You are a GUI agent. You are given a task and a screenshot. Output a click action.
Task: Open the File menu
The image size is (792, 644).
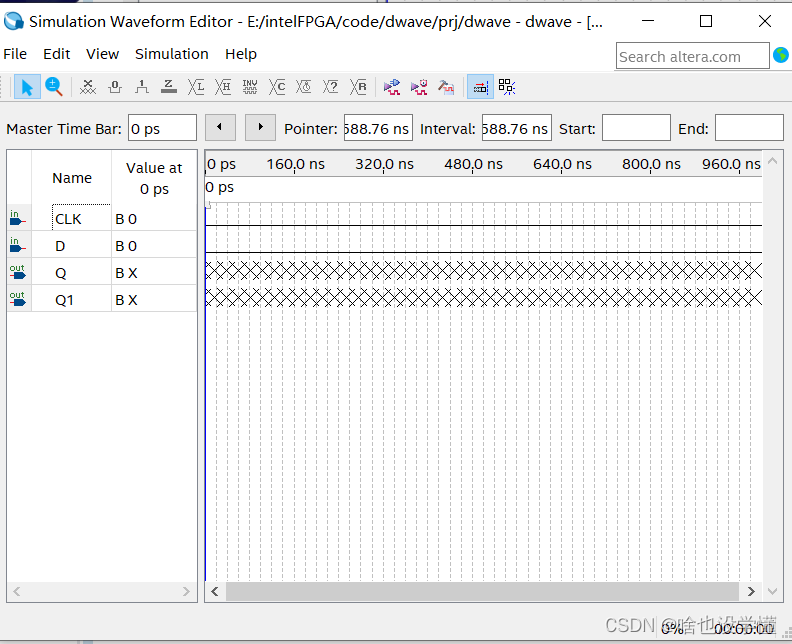(x=15, y=54)
